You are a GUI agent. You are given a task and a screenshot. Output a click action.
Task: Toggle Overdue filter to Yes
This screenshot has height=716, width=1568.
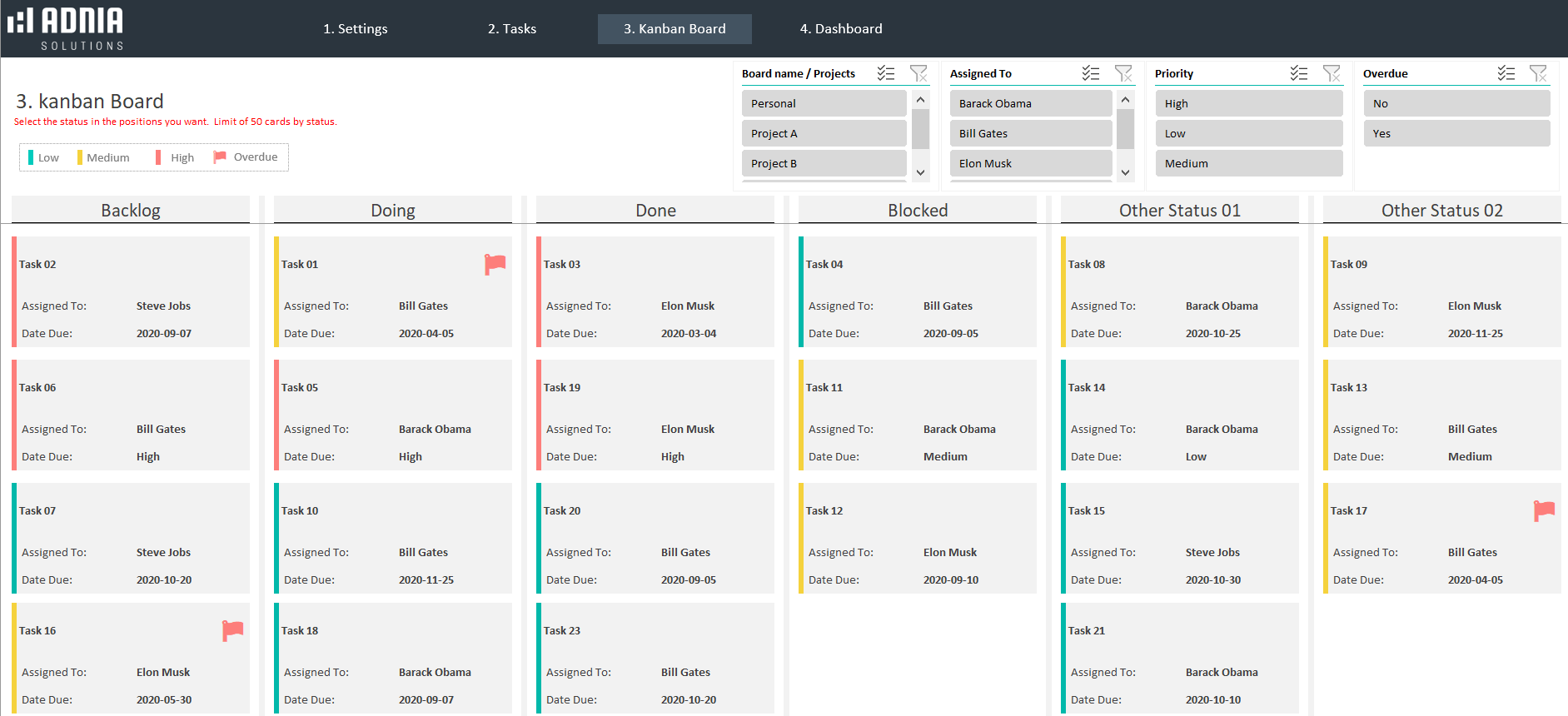(x=1456, y=133)
